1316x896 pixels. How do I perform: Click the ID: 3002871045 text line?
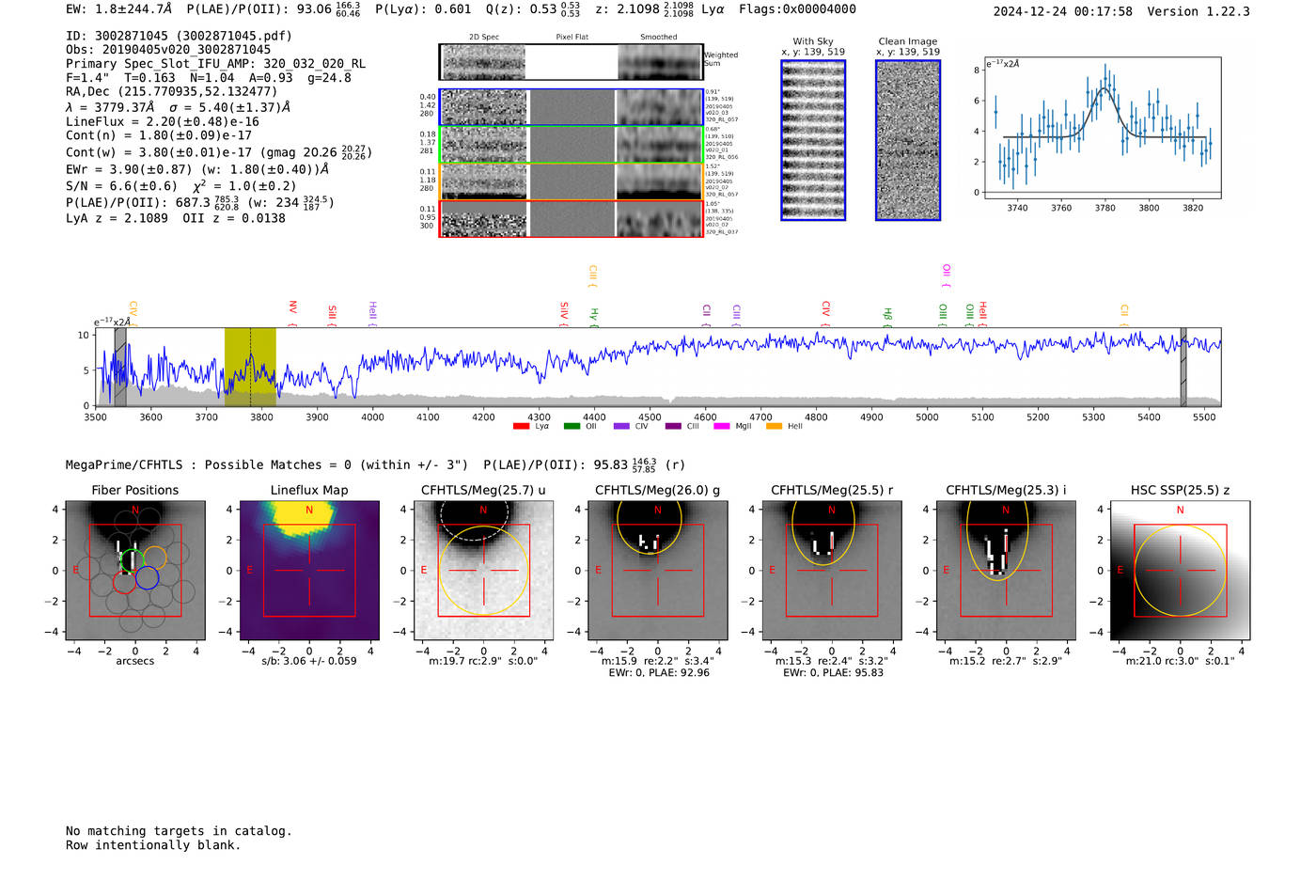[179, 36]
